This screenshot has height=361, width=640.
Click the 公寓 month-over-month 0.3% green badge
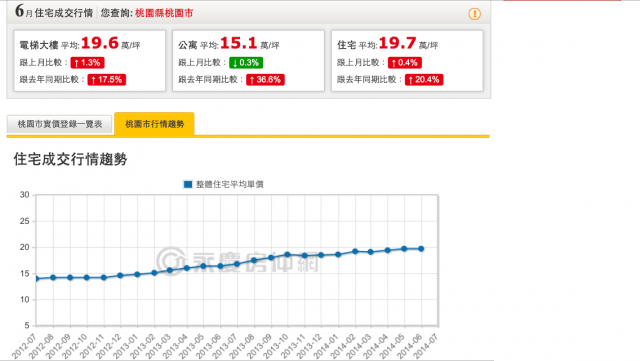point(246,62)
